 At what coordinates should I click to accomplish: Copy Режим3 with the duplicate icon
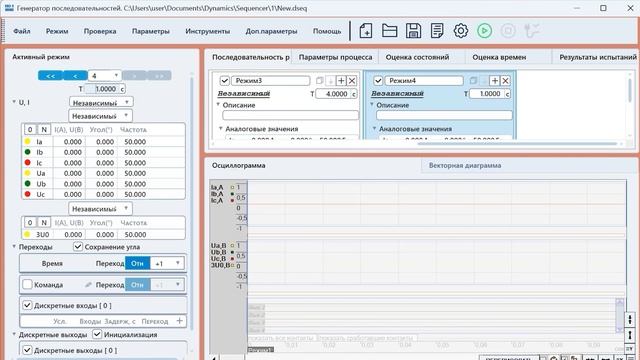click(320, 81)
